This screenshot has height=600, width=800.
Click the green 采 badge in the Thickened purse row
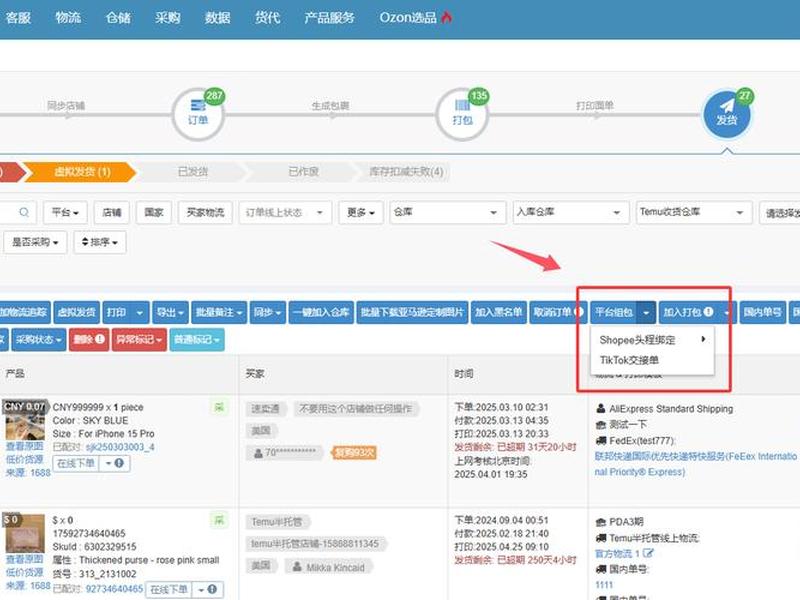pyautogui.click(x=219, y=520)
